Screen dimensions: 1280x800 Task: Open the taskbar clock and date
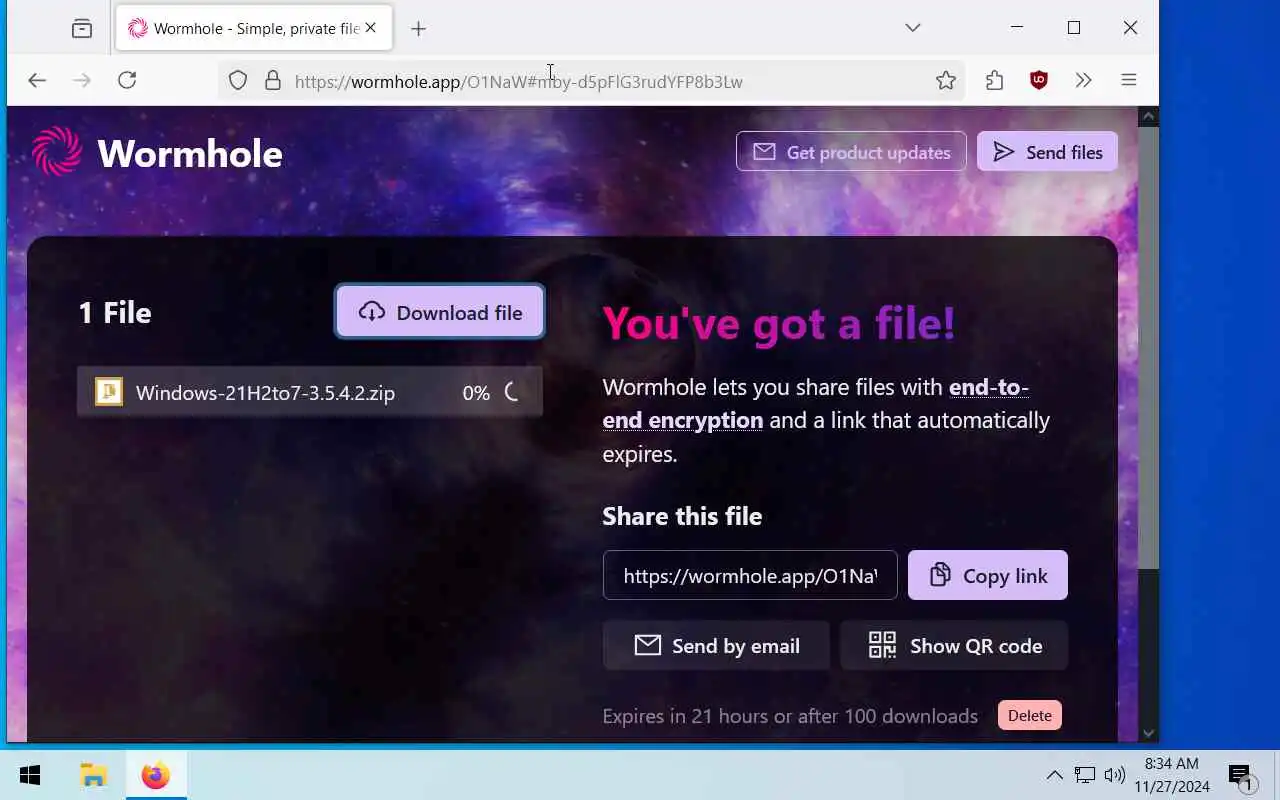point(1172,775)
